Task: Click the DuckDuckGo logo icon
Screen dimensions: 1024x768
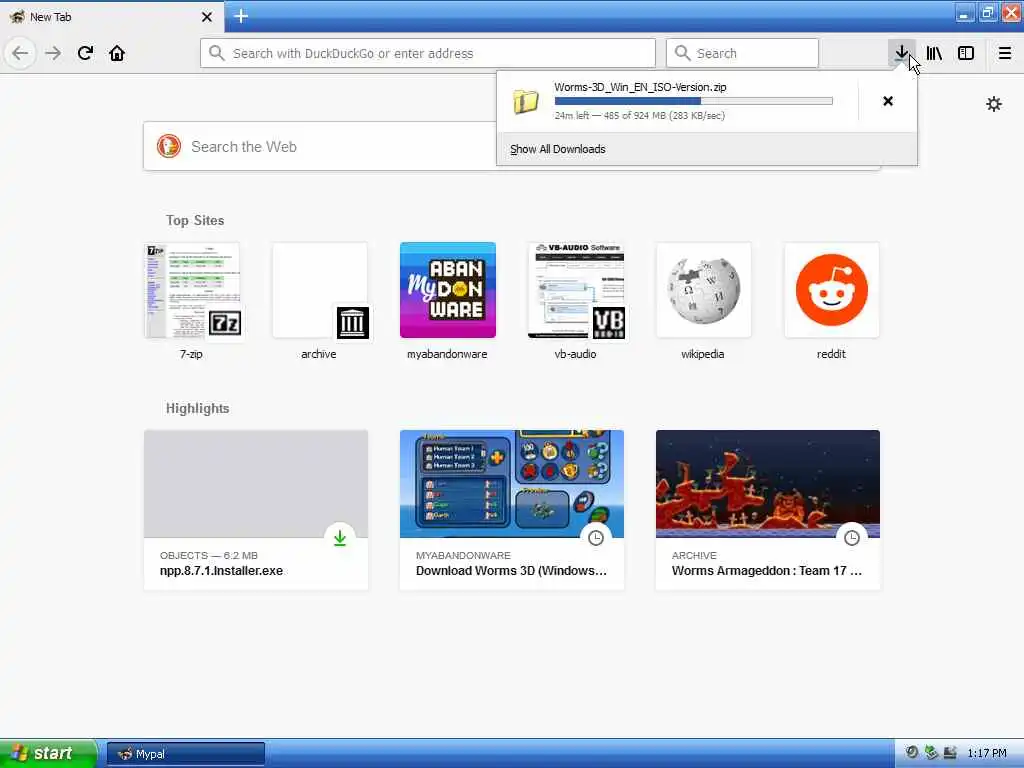Action: 168,146
